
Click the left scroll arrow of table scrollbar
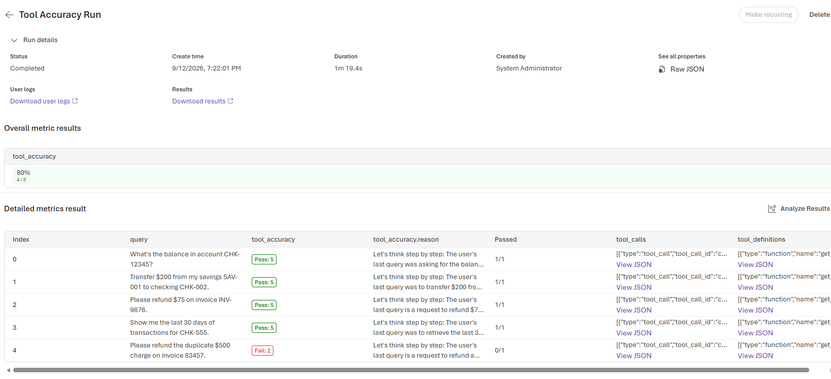7,370
